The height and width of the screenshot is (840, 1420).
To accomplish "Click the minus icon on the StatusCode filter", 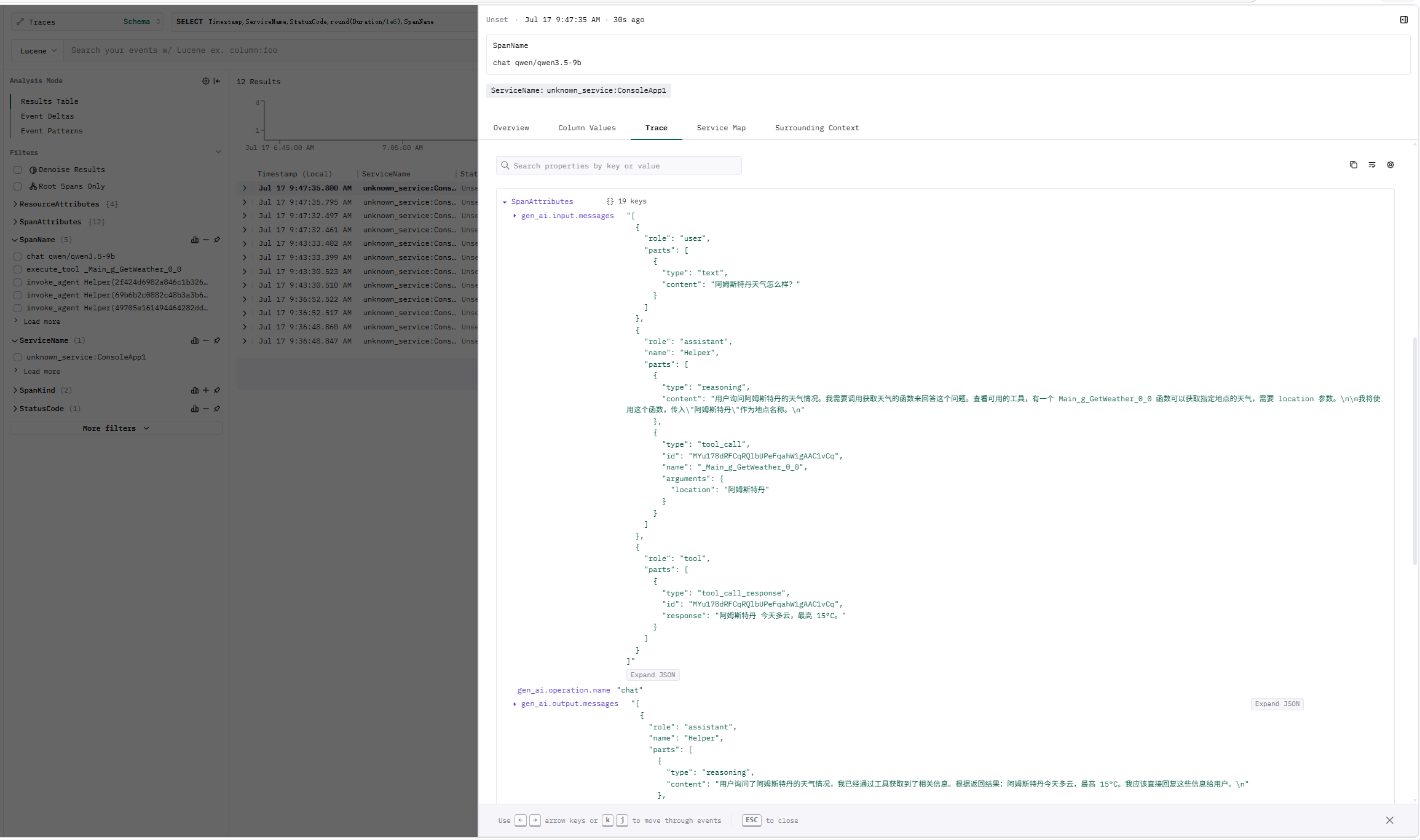I will pyautogui.click(x=206, y=409).
